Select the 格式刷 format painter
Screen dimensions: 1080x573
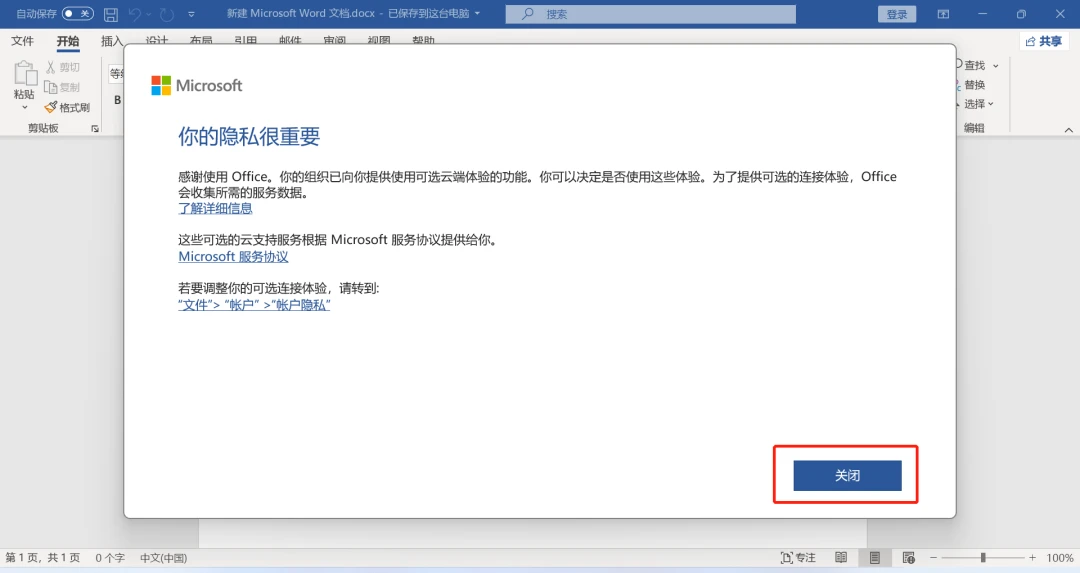coord(67,107)
